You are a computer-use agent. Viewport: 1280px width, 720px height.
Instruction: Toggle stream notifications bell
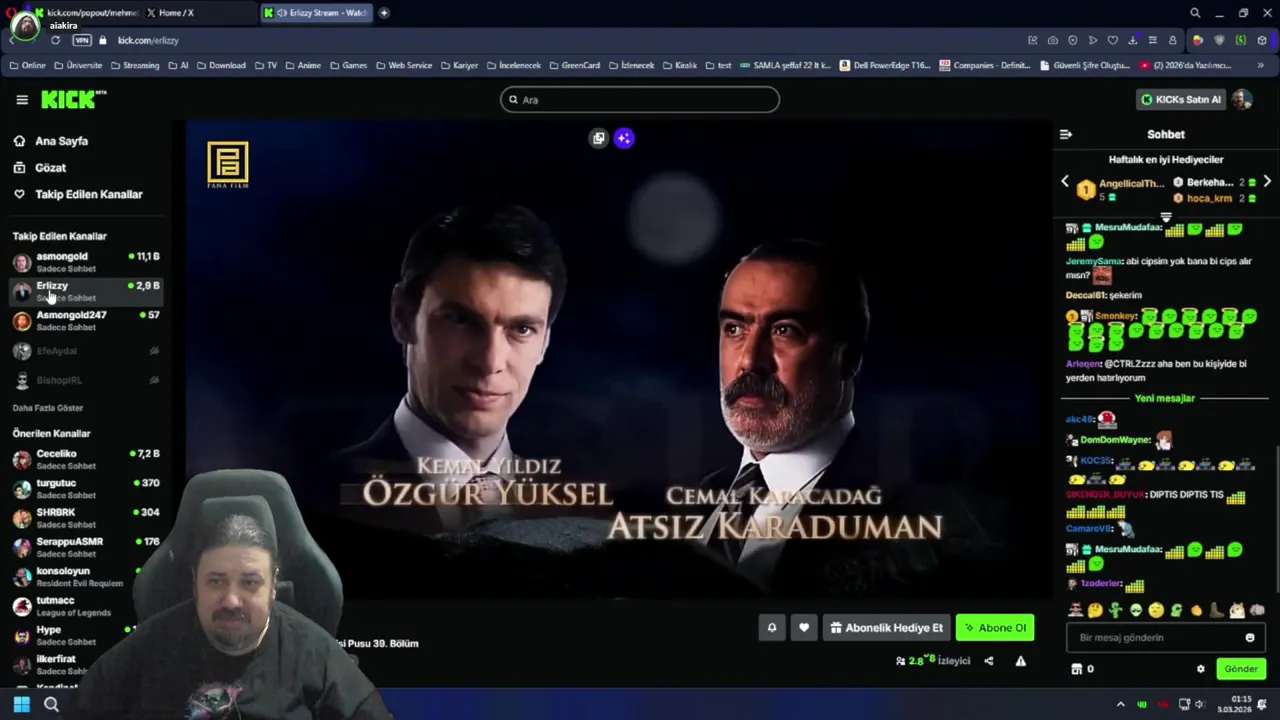pos(772,628)
